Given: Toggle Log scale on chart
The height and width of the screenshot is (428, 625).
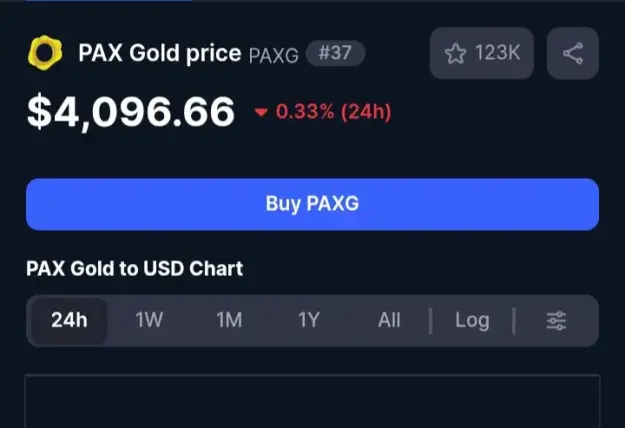Looking at the screenshot, I should pyautogui.click(x=472, y=320).
